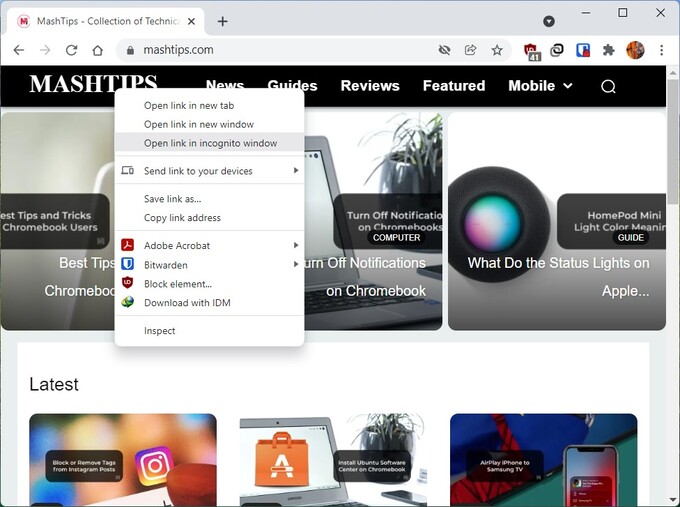This screenshot has height=507, width=680.
Task: Open Install Ubuntu Software Center article thumbnail
Action: click(333, 460)
